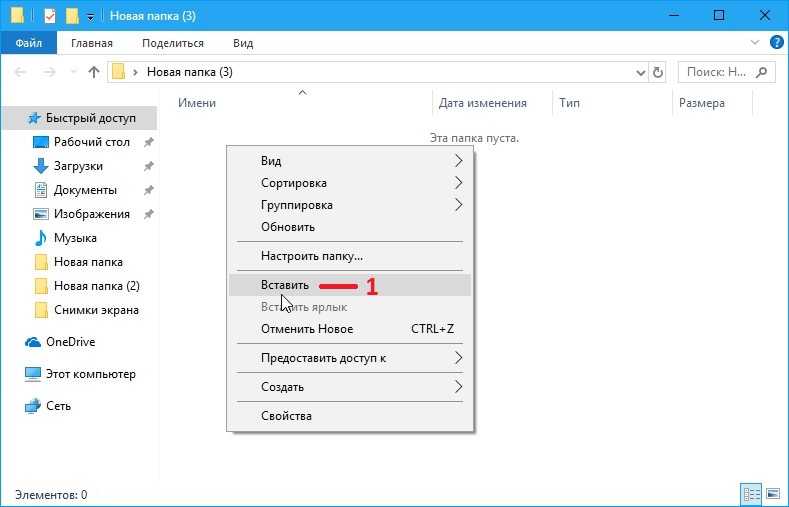This screenshot has height=507, width=789.
Task: Click the Properties quick access toolbar icon
Action: pos(50,16)
